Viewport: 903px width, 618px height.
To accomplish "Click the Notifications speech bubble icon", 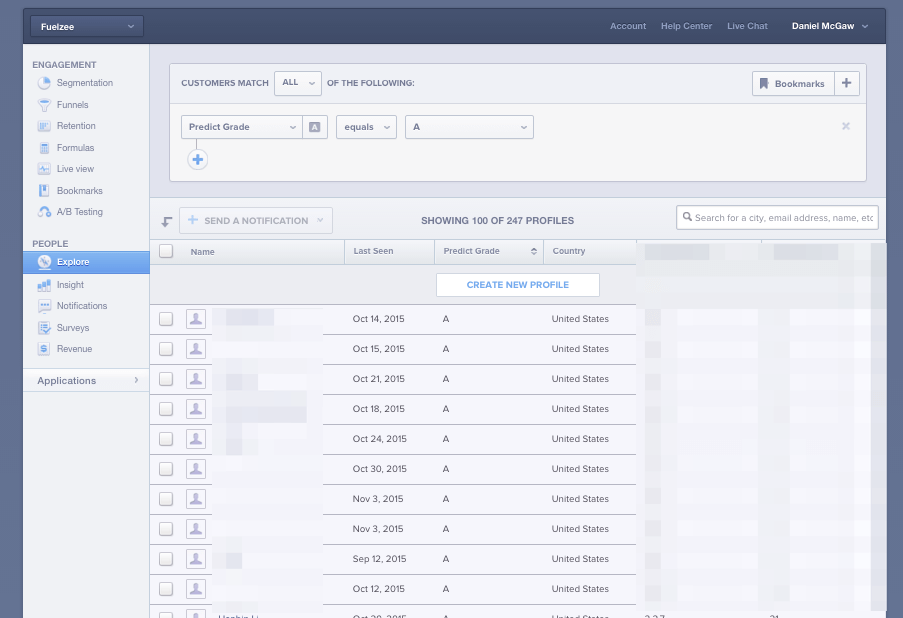I will (44, 306).
